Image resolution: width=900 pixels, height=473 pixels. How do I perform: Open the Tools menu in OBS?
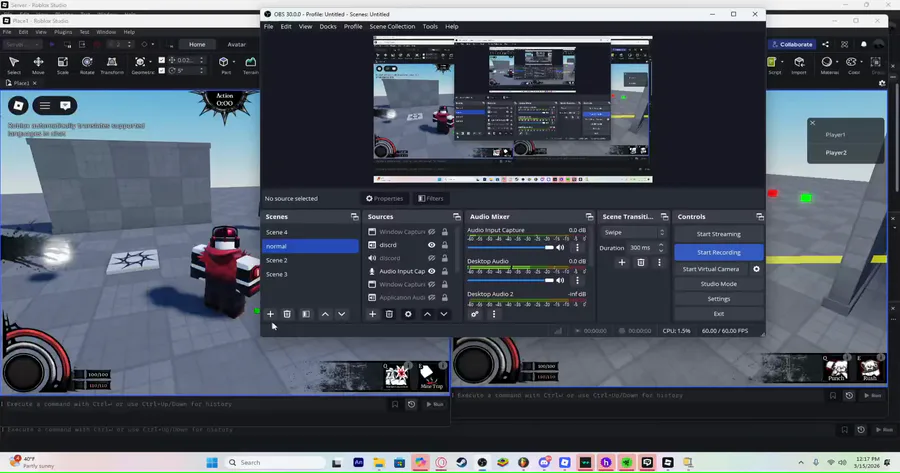tap(430, 26)
